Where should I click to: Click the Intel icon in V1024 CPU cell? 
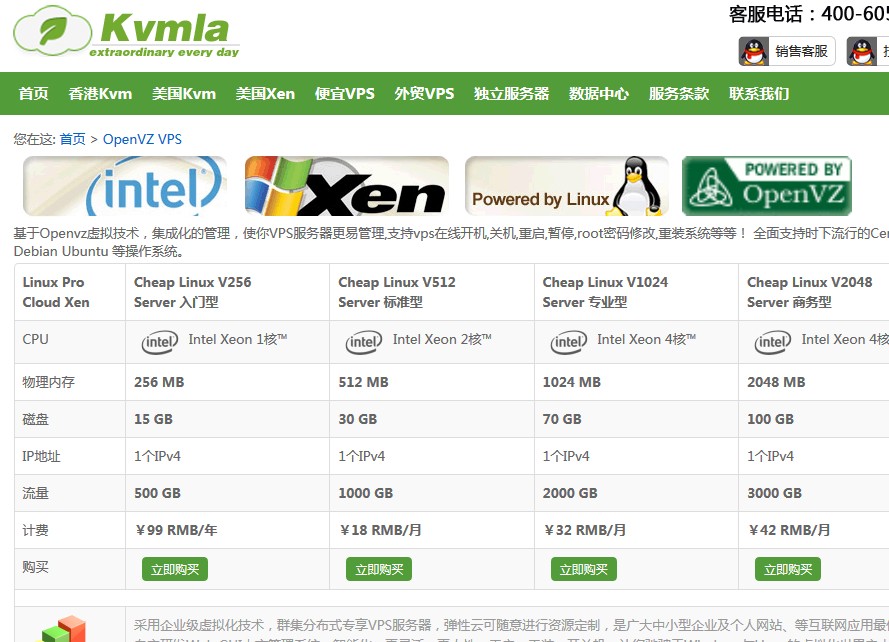[568, 342]
